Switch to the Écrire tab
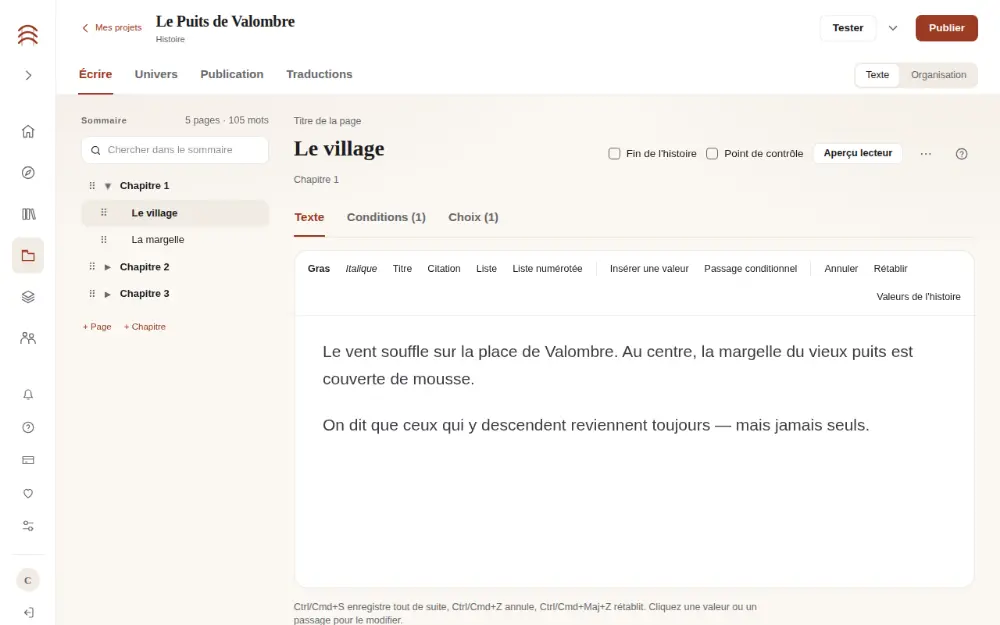The height and width of the screenshot is (625, 1000). click(96, 74)
